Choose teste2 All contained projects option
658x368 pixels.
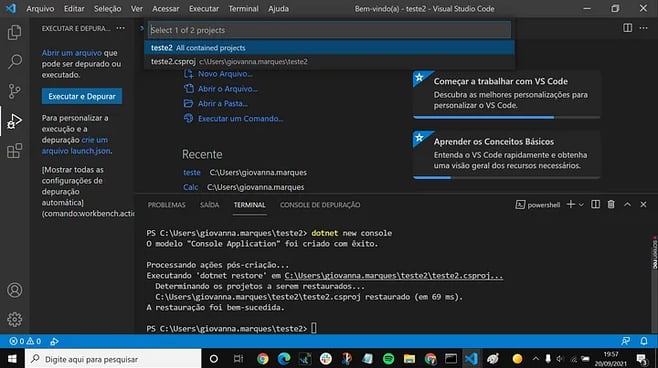pyautogui.click(x=329, y=47)
